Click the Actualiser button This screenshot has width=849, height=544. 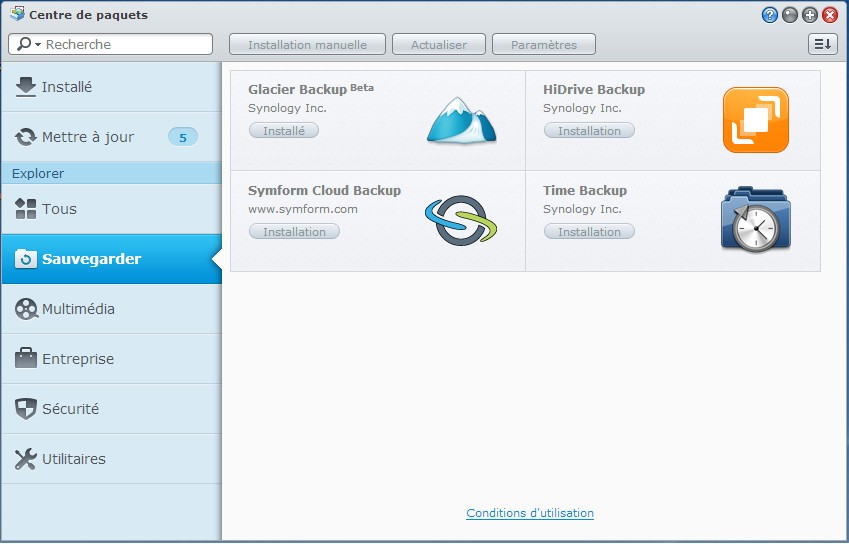pyautogui.click(x=438, y=45)
